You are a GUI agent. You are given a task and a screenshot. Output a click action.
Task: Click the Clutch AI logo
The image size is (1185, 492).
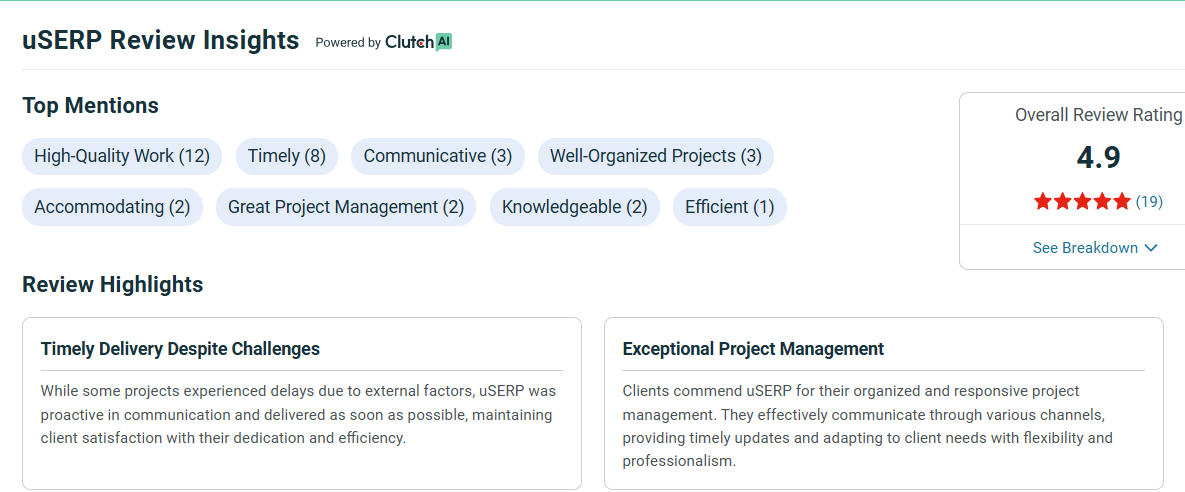(x=418, y=42)
